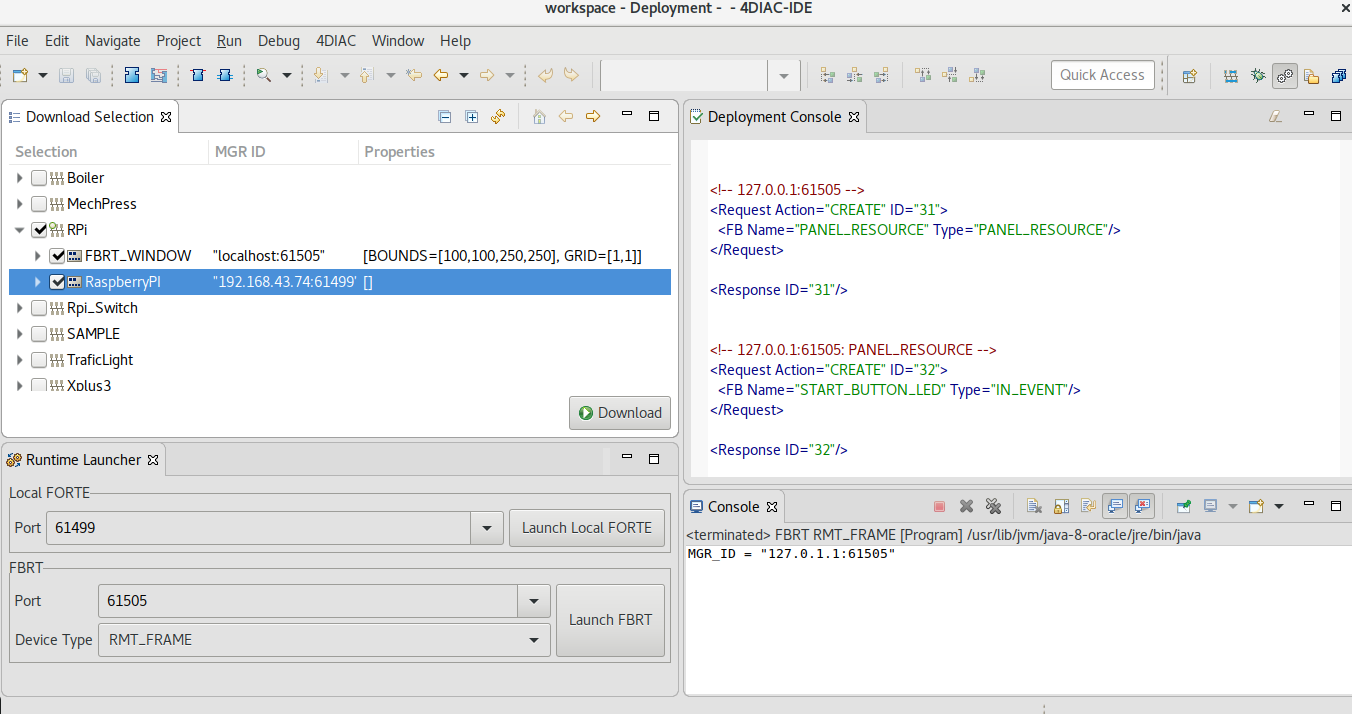Click the Next Annotation toolbar icon
The width and height of the screenshot is (1352, 714).
click(320, 75)
